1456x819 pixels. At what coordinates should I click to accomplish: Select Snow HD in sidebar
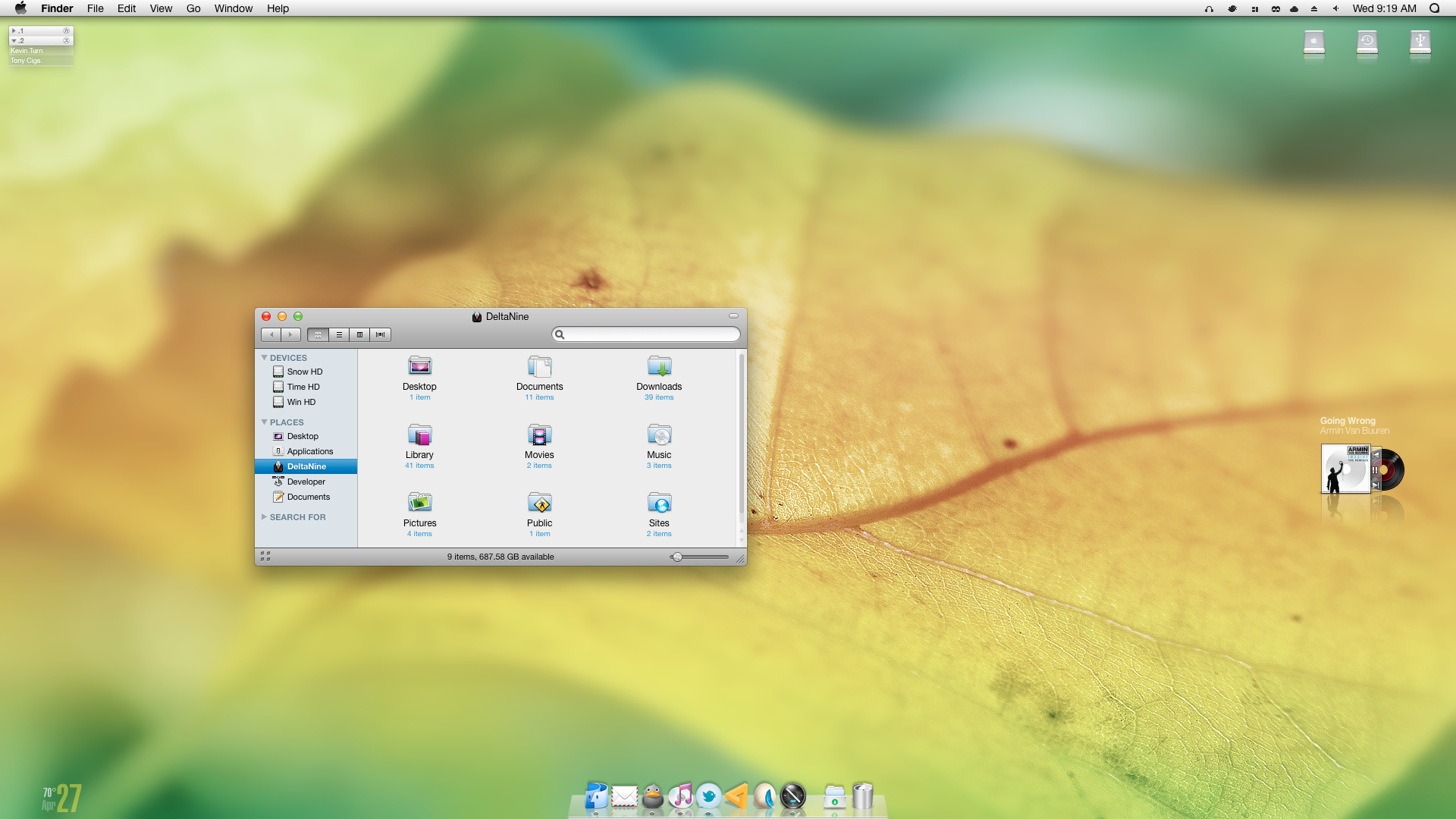click(306, 372)
